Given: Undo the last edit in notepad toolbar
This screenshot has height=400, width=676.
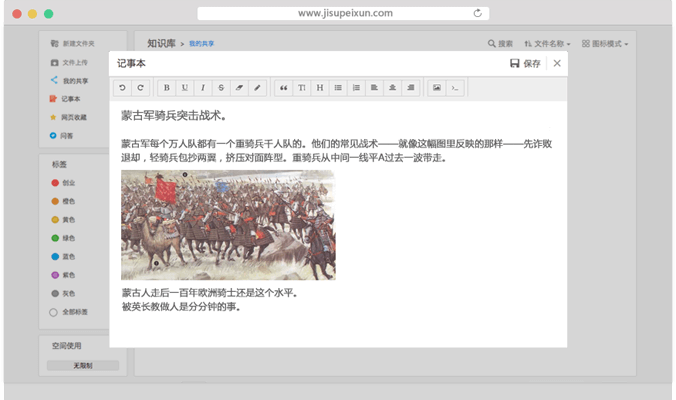Looking at the screenshot, I should point(122,88).
